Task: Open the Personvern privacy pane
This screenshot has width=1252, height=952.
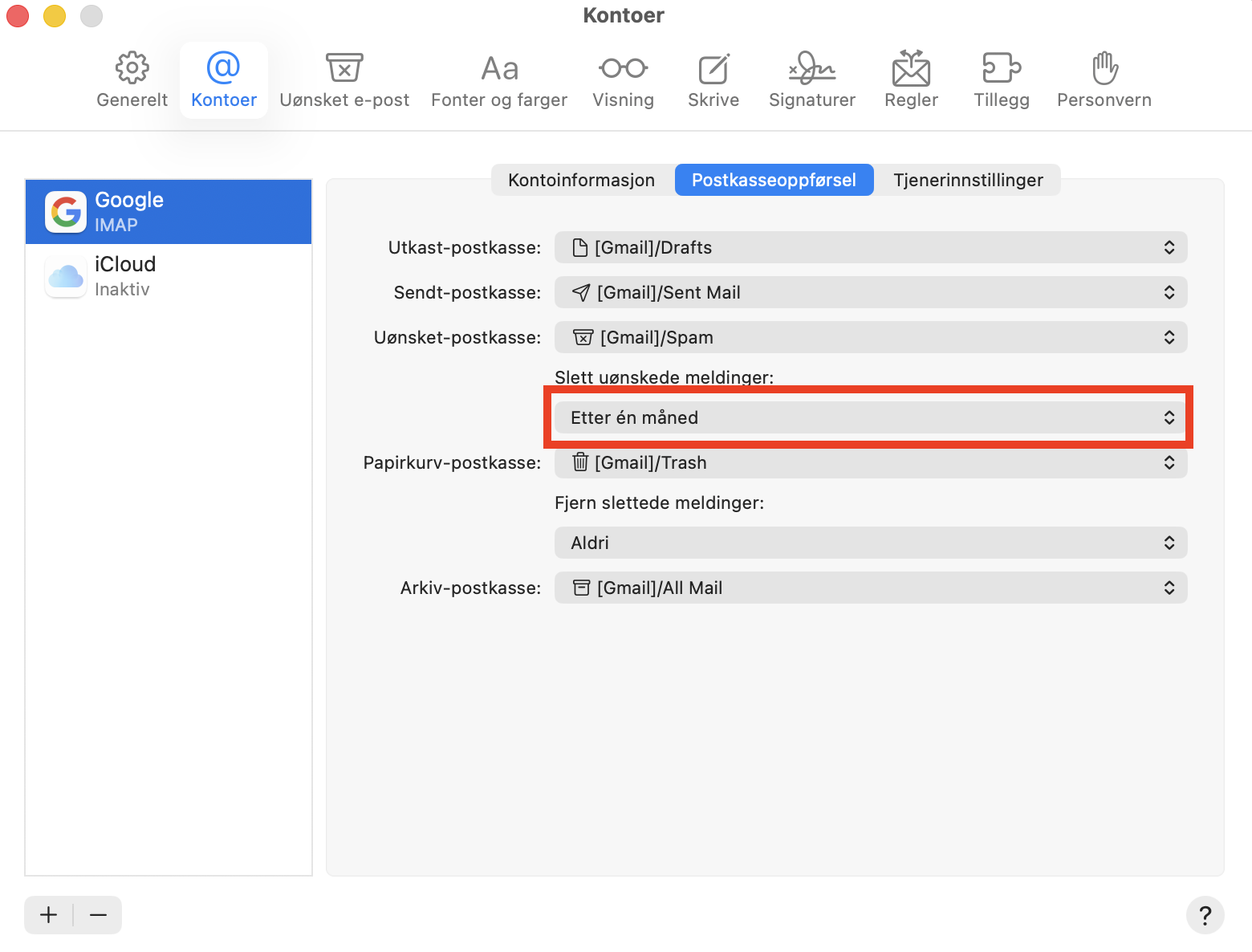Action: [1104, 80]
